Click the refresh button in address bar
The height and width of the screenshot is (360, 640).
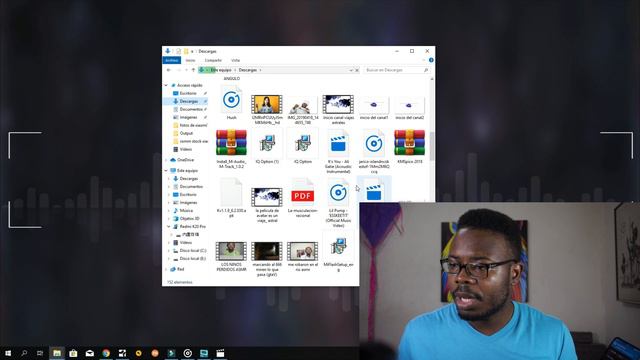[x=357, y=70]
